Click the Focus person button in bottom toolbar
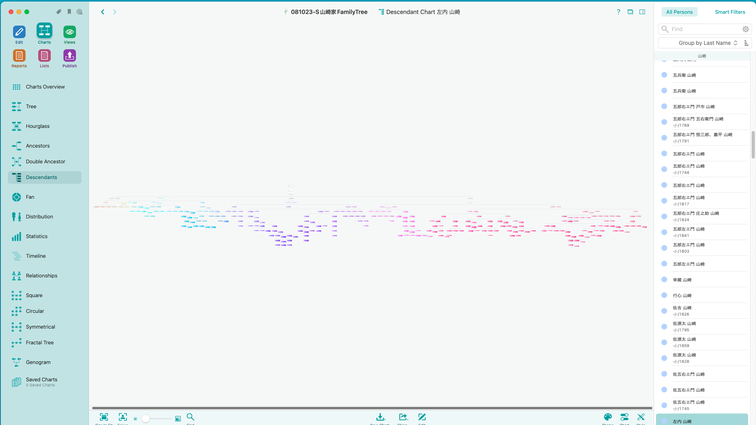 [x=123, y=418]
